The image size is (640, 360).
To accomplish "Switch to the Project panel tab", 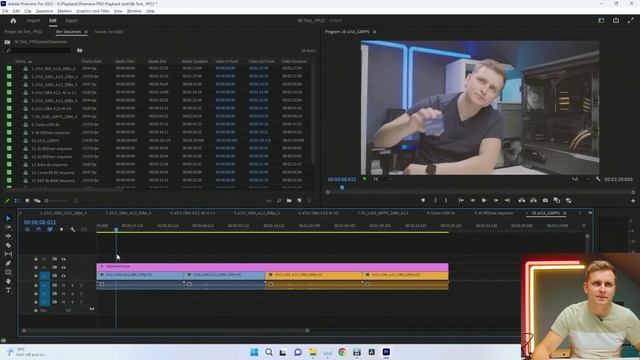I will click(x=23, y=31).
